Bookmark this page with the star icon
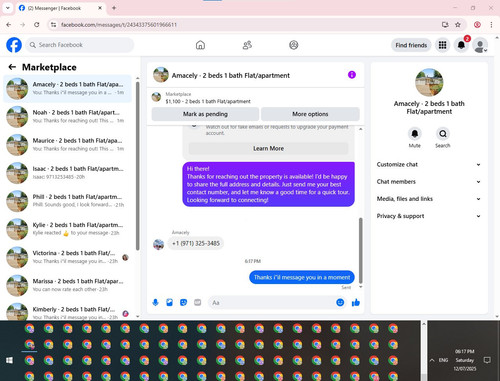Viewport: 500px width, 381px height. click(x=458, y=25)
